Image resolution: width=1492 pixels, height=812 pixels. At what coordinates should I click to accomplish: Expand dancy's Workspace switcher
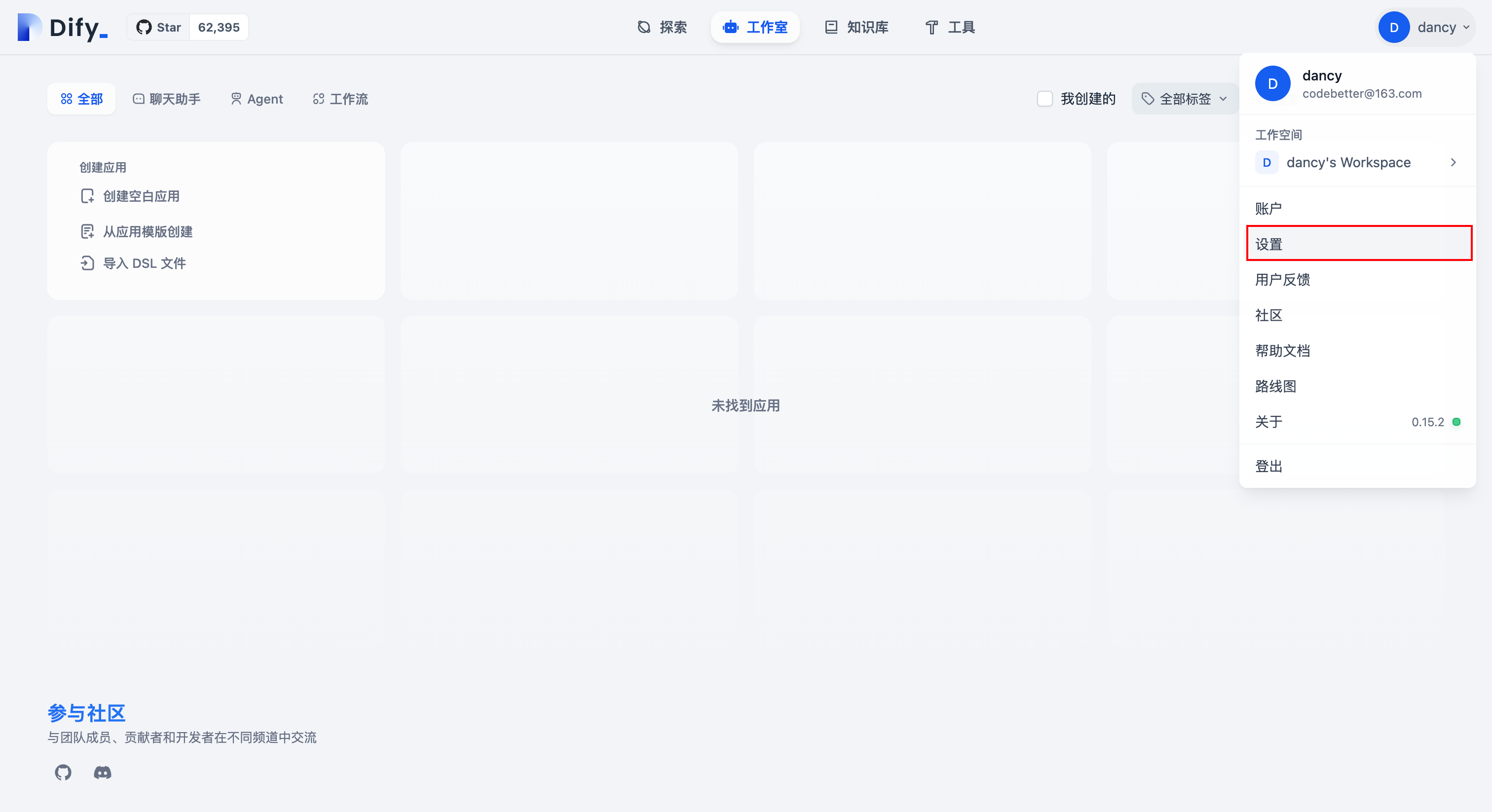coord(1357,163)
